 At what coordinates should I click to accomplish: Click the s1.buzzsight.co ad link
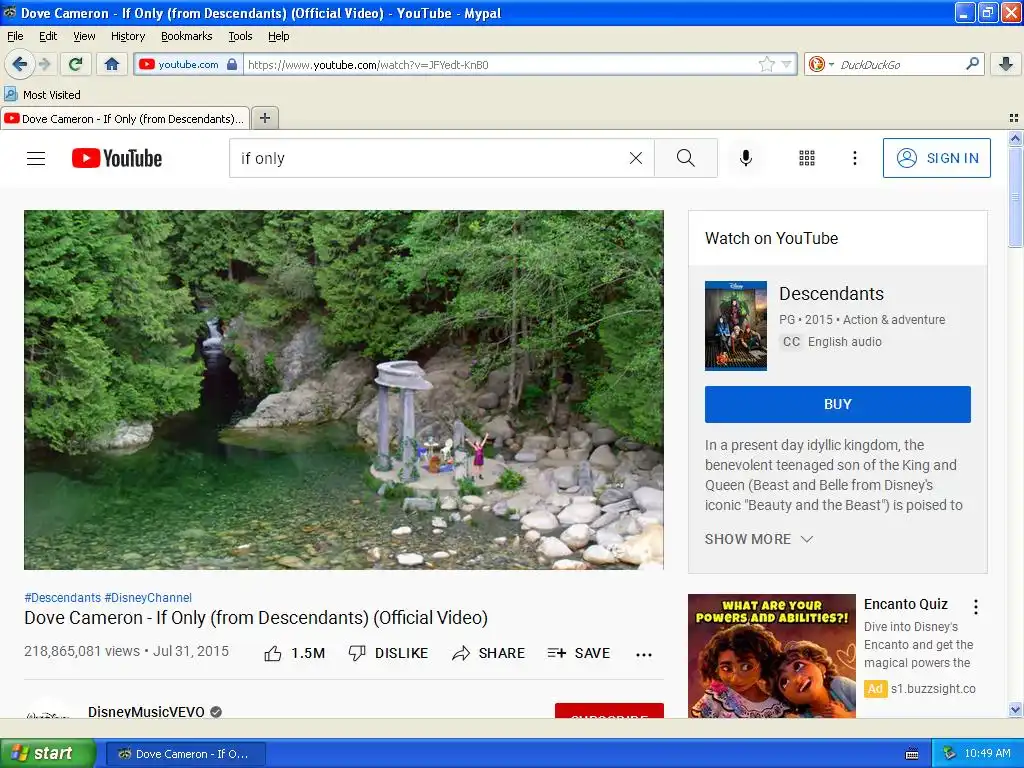pyautogui.click(x=933, y=688)
